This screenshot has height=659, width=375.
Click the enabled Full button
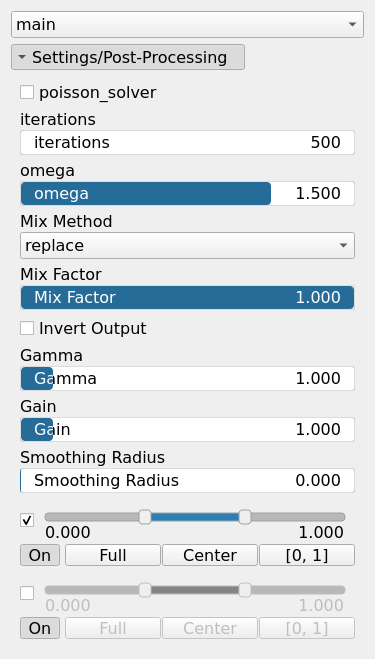coord(113,555)
